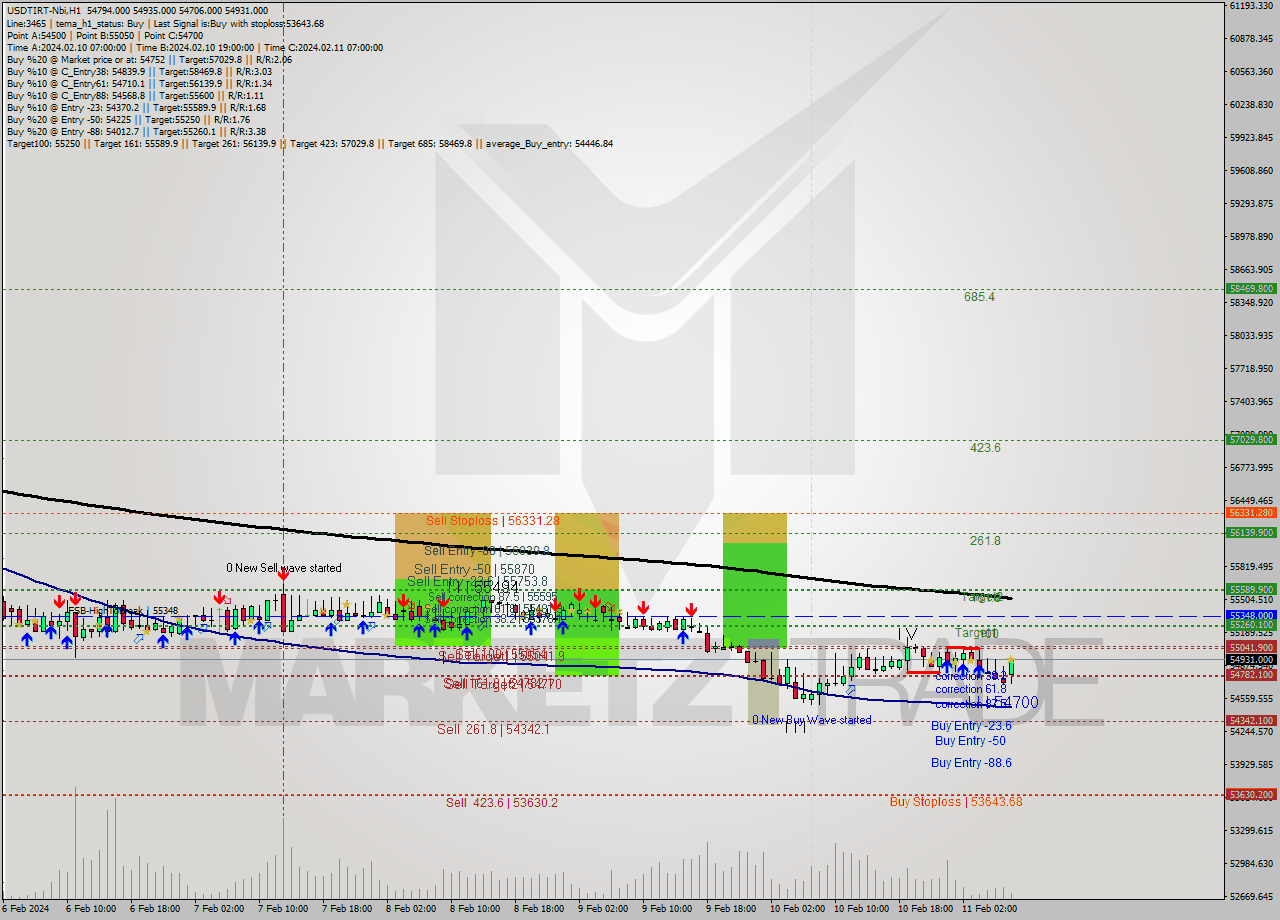This screenshot has width=1280, height=920.
Task: Click the orange 56331.280 price tag
Action: pos(1251,512)
